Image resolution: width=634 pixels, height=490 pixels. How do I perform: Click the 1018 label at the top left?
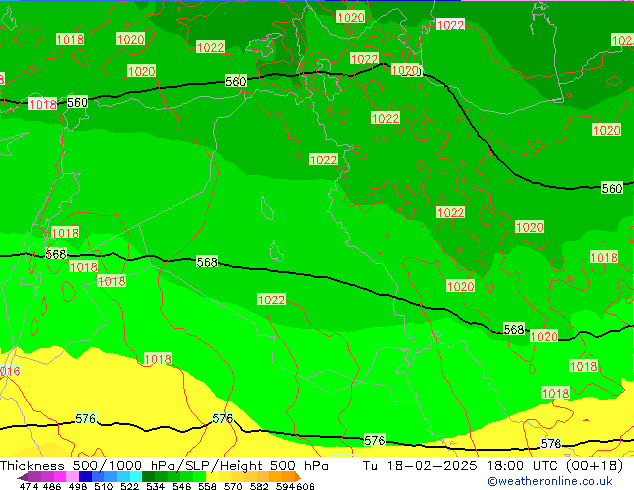(x=70, y=39)
